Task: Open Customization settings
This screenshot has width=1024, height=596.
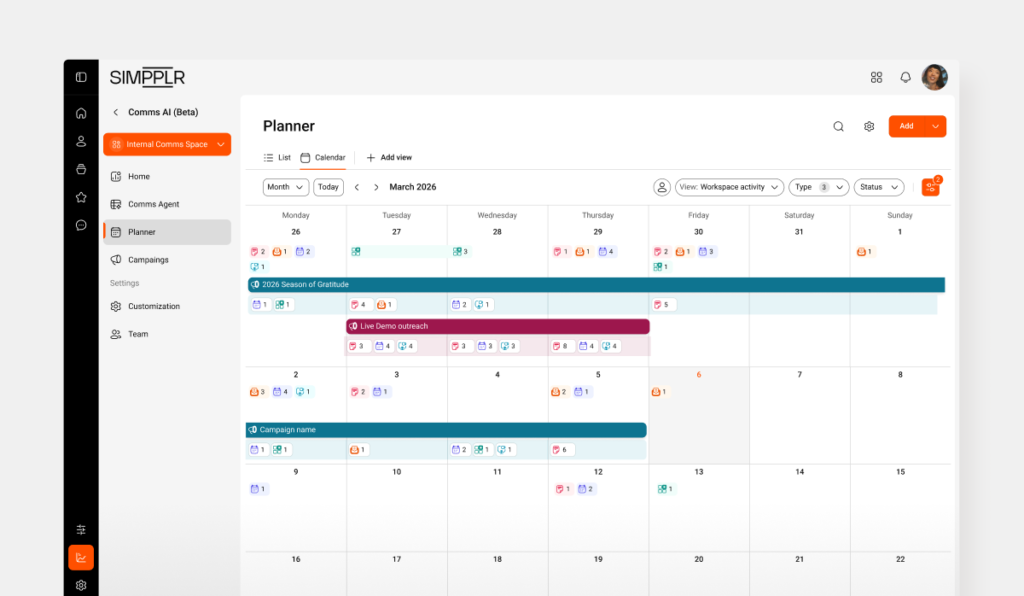Action: (167, 306)
